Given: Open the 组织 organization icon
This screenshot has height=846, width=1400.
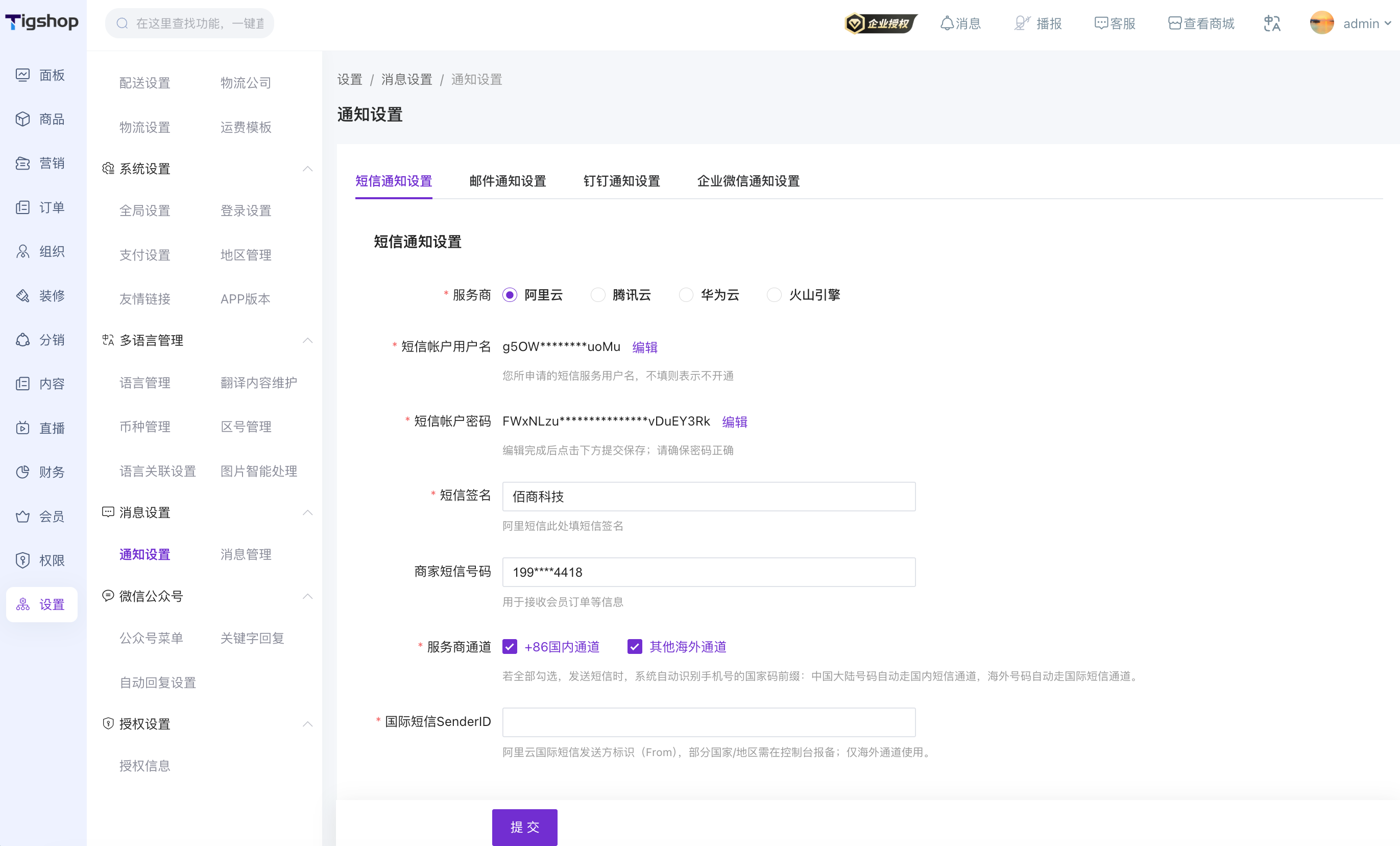Looking at the screenshot, I should pyautogui.click(x=23, y=251).
